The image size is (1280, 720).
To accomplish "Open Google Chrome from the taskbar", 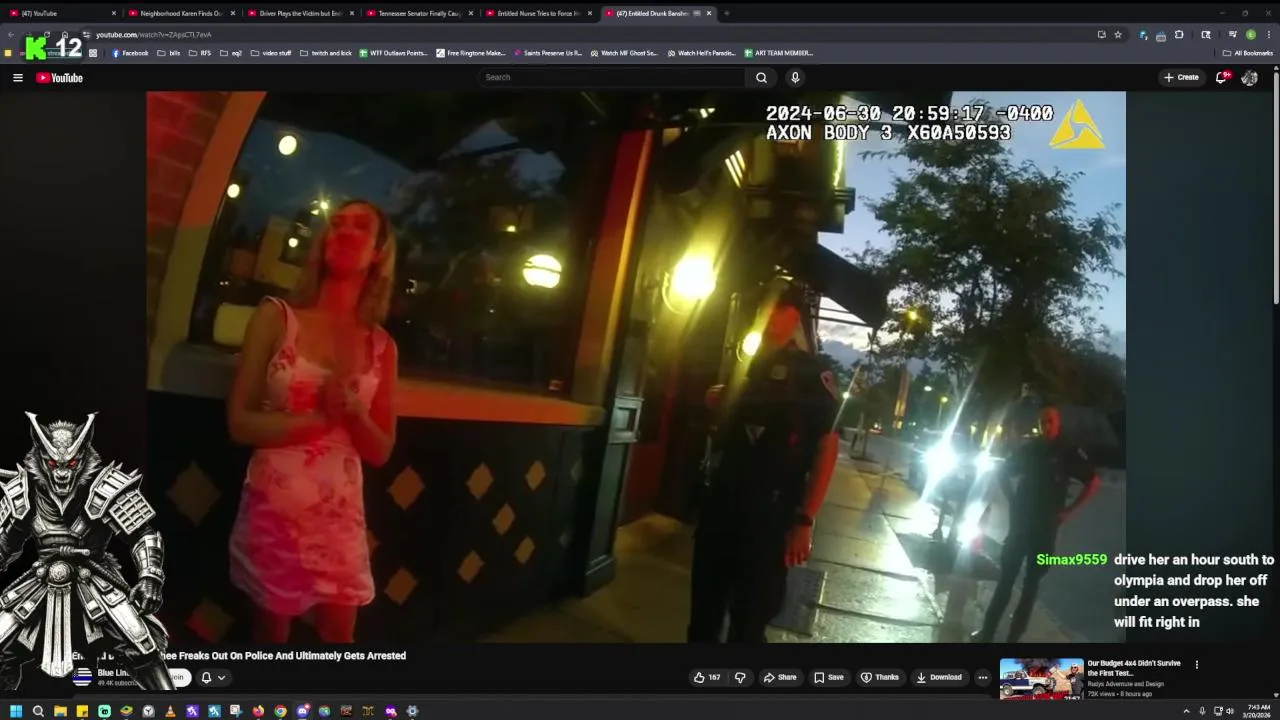I will point(280,711).
